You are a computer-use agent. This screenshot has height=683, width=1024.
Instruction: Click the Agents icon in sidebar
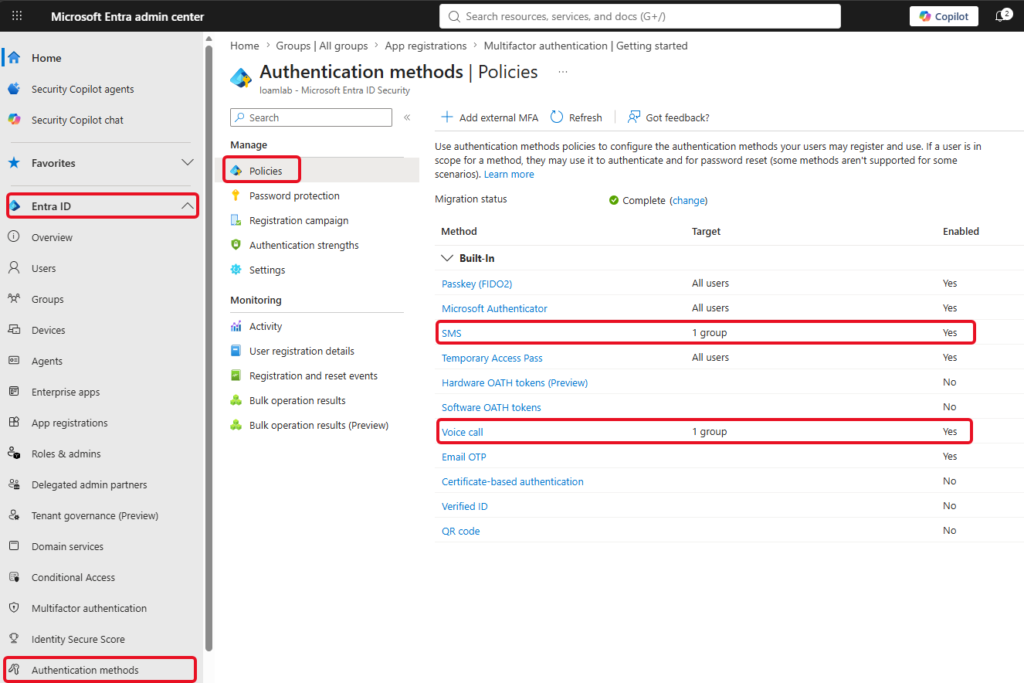point(14,360)
